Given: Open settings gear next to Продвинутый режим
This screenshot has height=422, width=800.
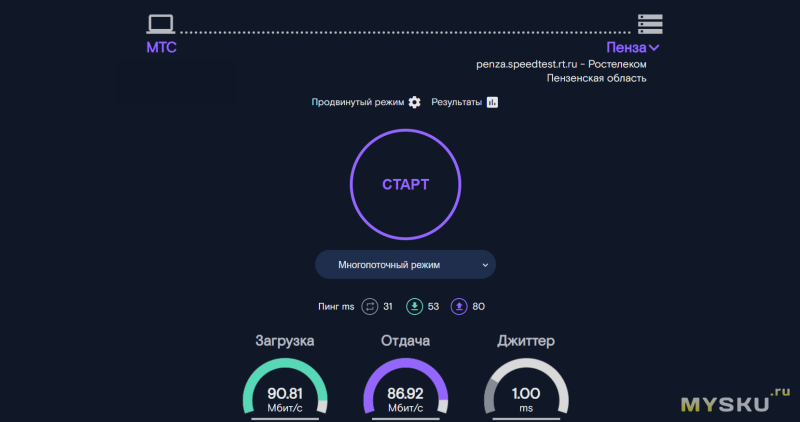Looking at the screenshot, I should [414, 103].
